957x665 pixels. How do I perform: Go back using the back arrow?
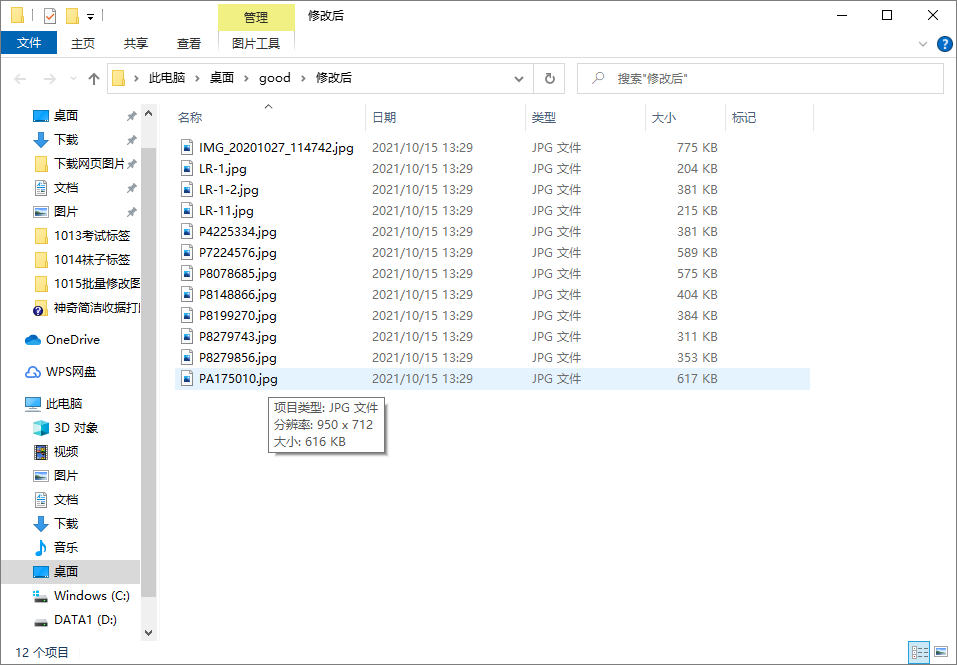coord(20,79)
